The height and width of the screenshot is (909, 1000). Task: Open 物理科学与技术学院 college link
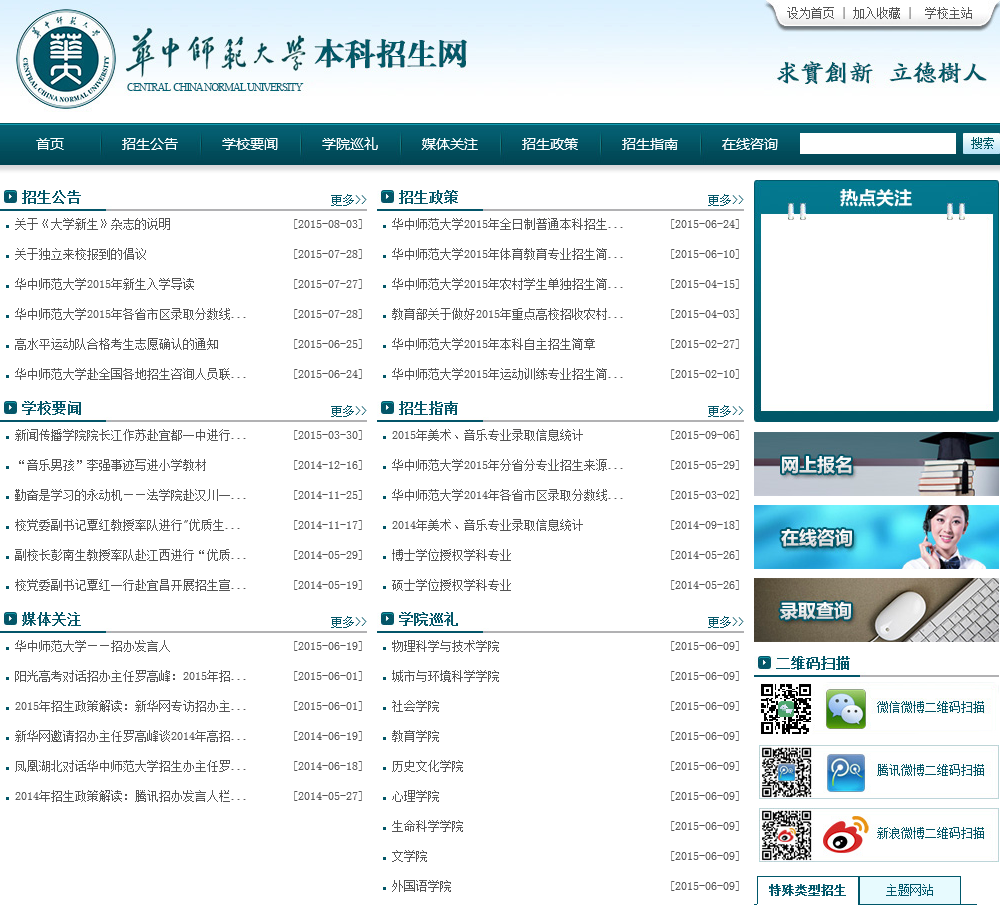coord(445,647)
